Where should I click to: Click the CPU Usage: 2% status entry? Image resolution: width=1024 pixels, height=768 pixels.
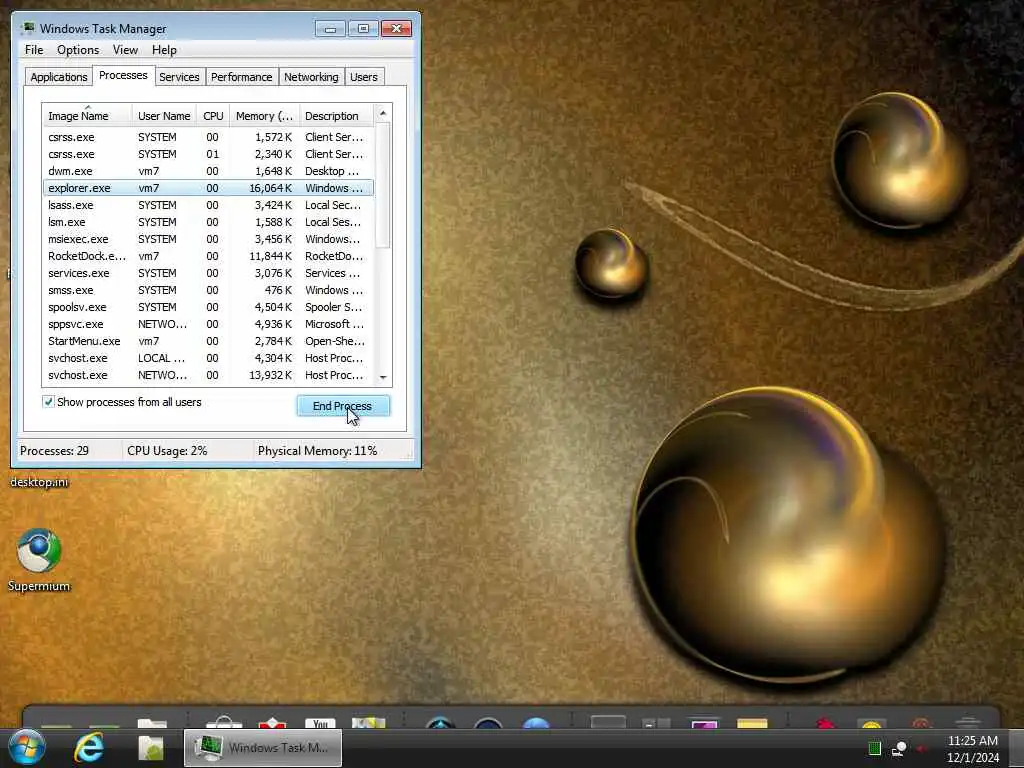point(167,451)
